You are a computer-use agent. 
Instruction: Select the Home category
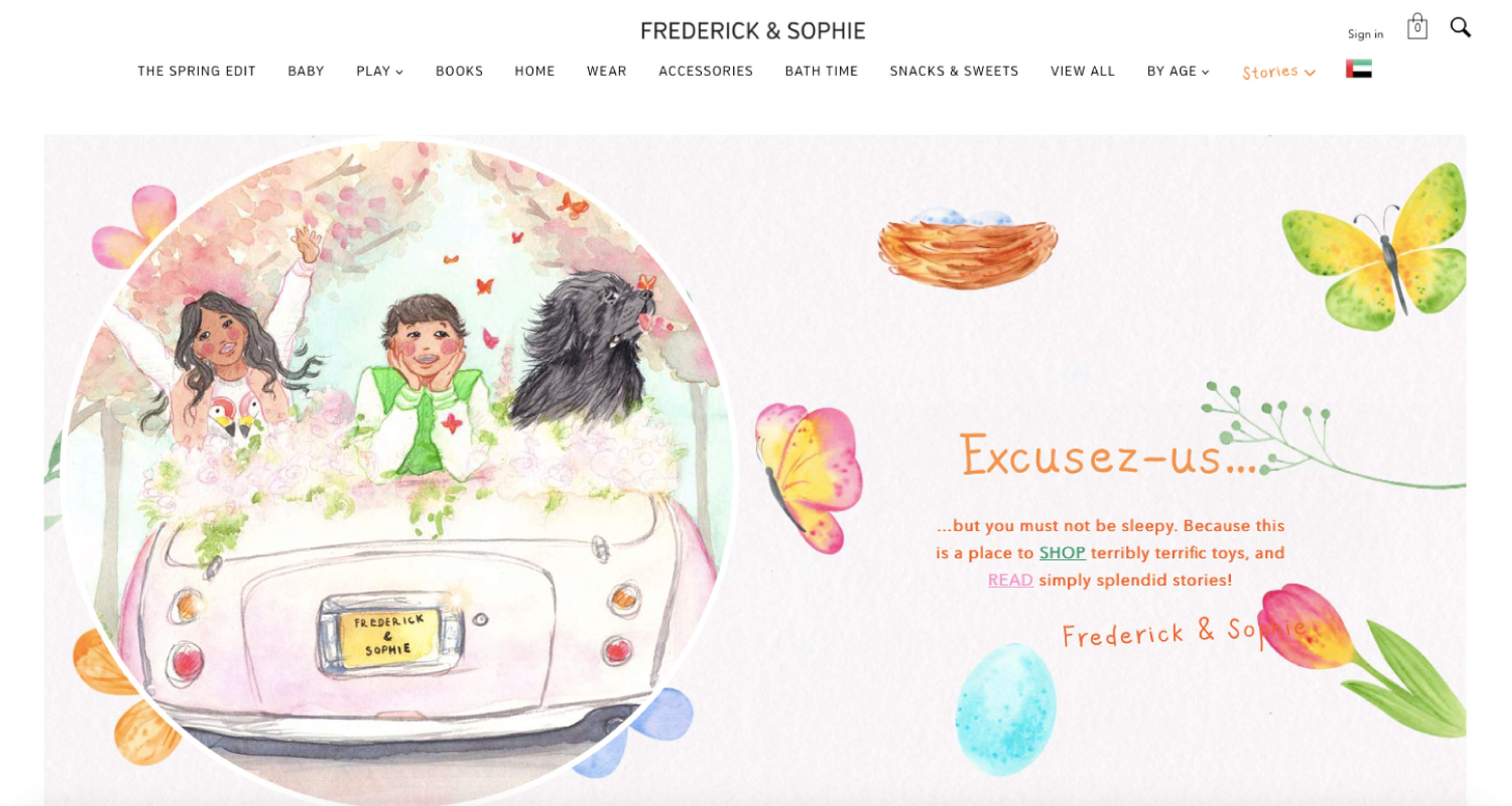click(x=534, y=71)
